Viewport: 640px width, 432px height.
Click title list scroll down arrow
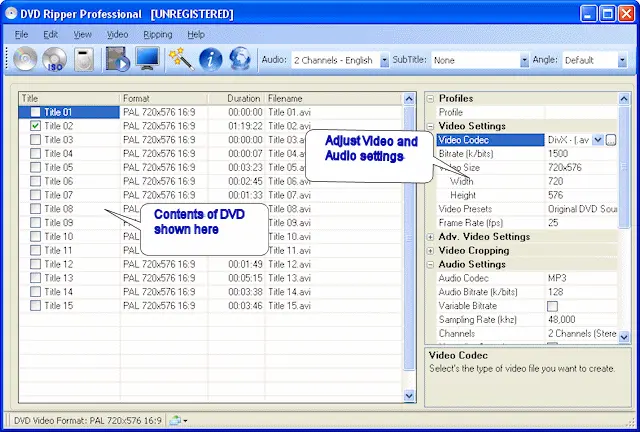409,396
